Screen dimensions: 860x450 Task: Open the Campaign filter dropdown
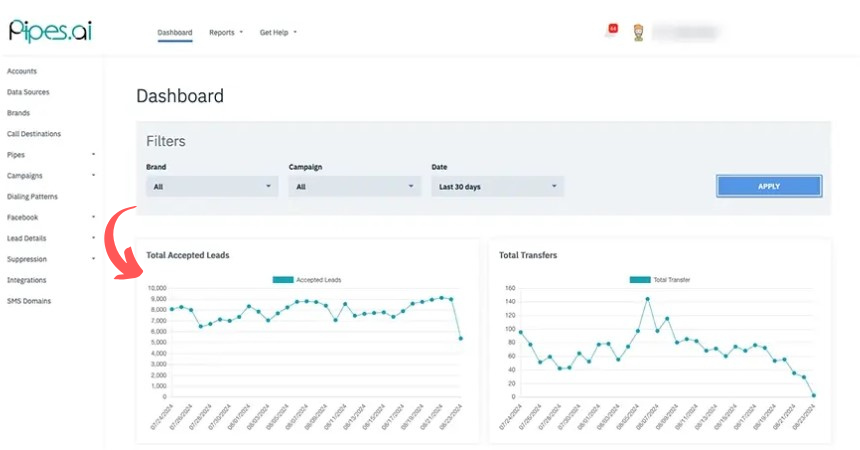pos(355,186)
